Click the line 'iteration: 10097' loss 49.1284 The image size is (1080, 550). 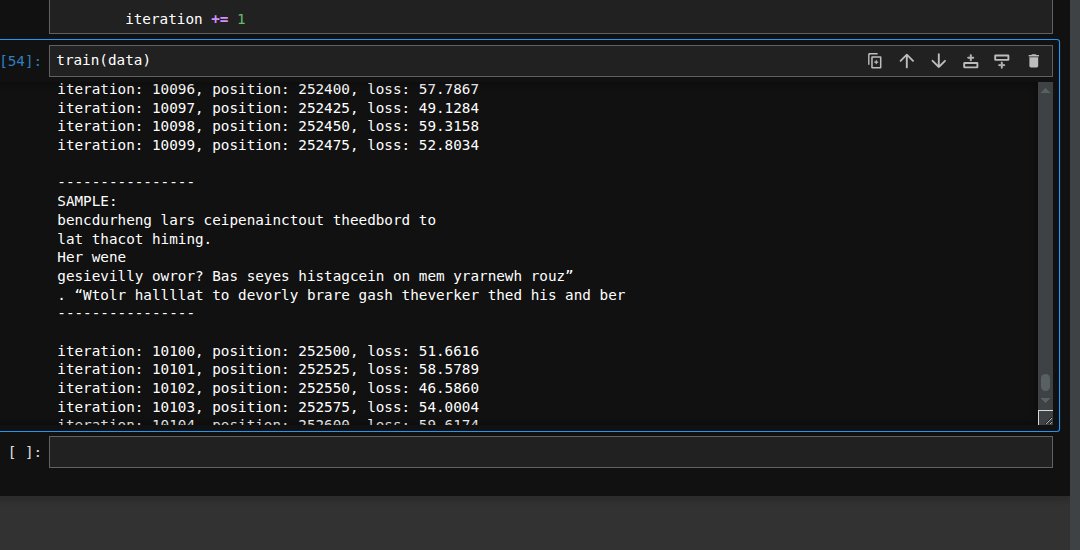point(268,108)
